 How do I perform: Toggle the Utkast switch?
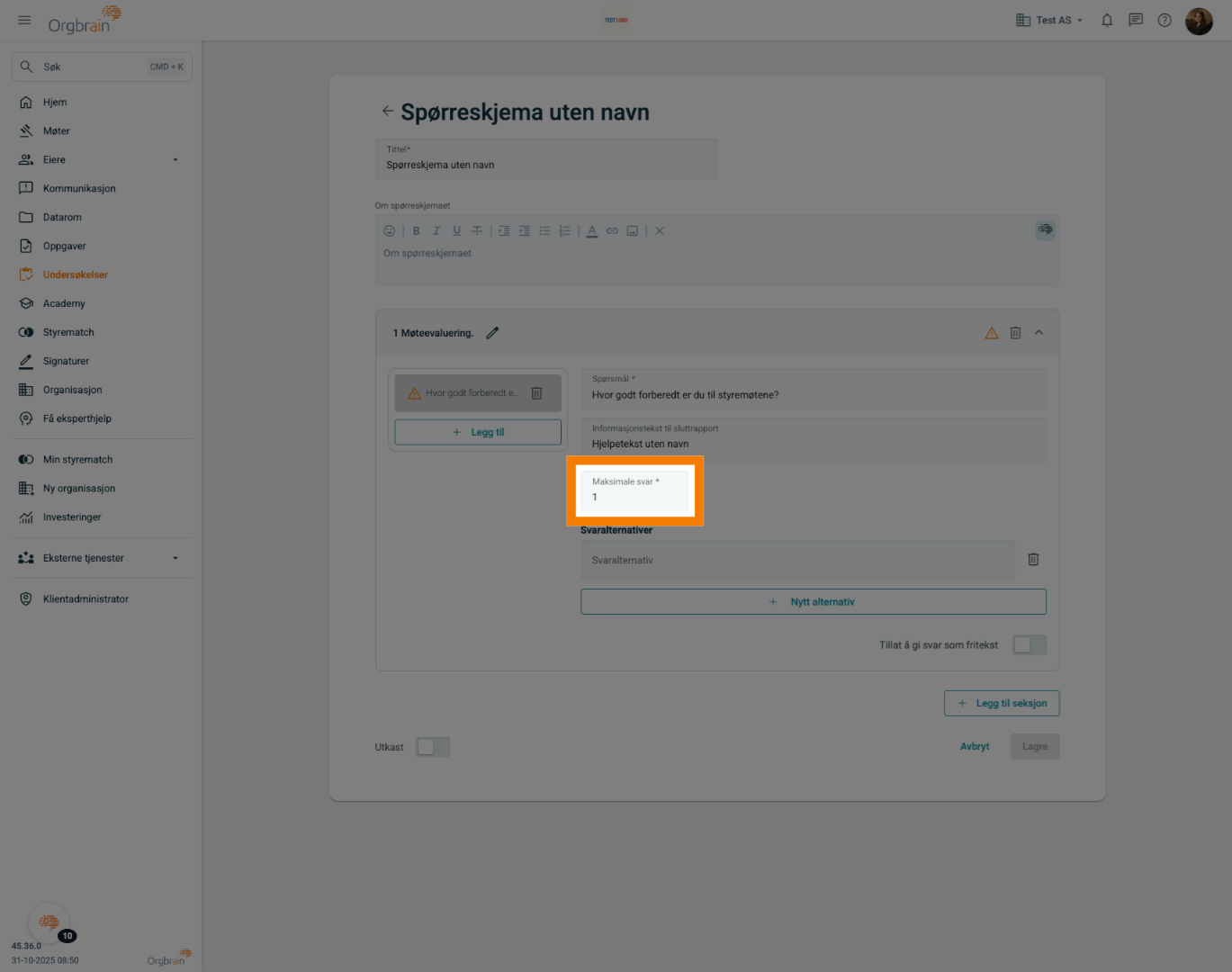432,747
